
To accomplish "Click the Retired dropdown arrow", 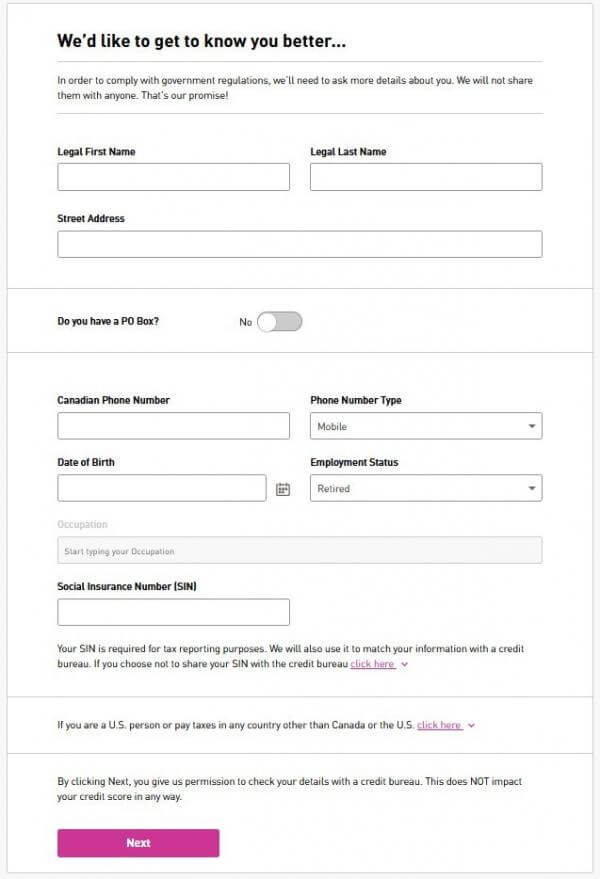I will pos(532,489).
